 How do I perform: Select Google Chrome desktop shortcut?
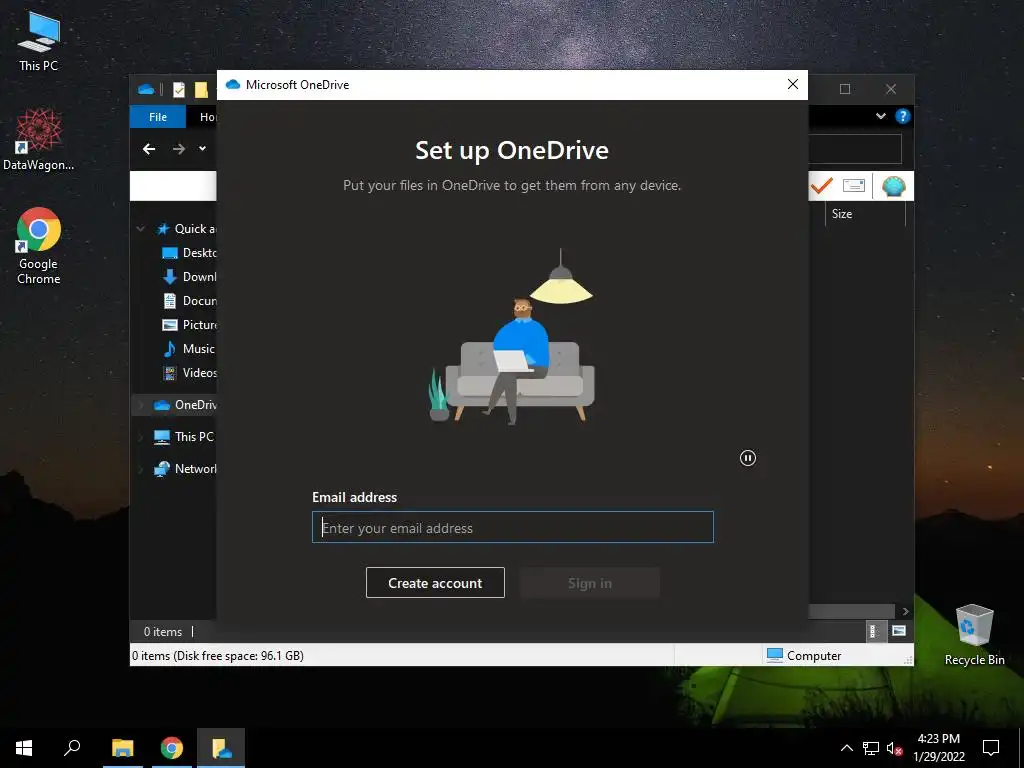coord(39,246)
